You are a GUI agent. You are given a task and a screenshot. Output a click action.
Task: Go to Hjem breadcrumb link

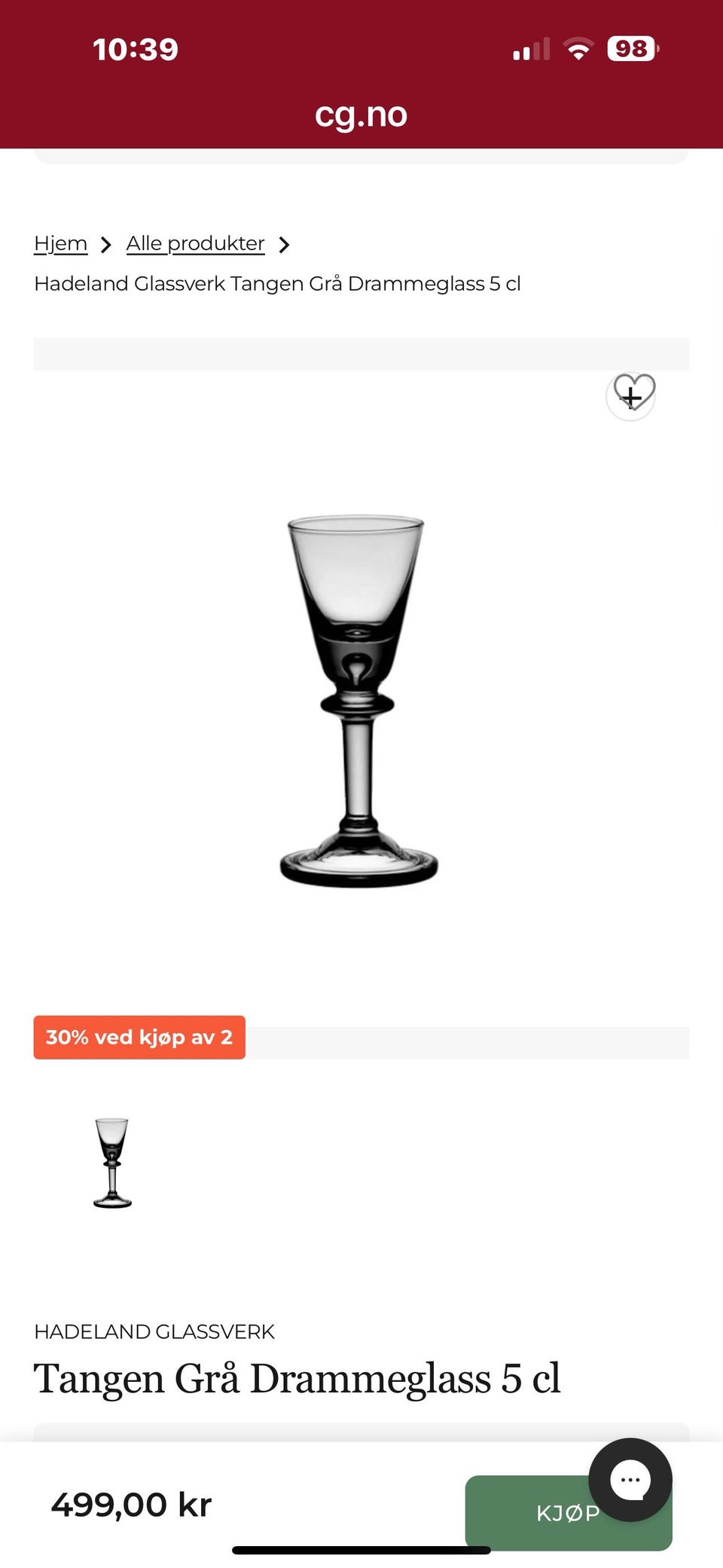61,243
